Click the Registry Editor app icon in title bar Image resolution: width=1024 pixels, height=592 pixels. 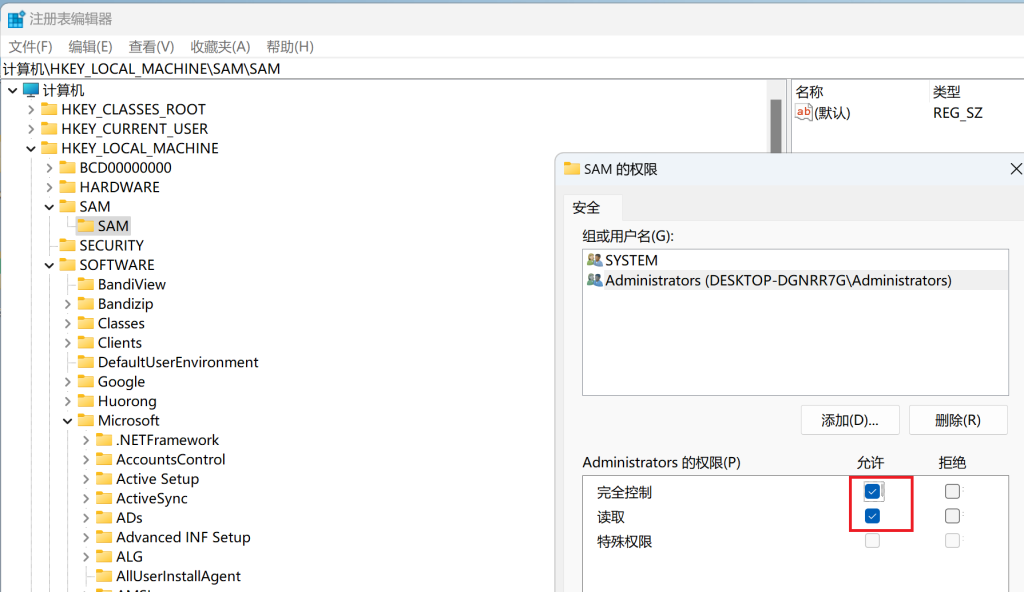[16, 19]
